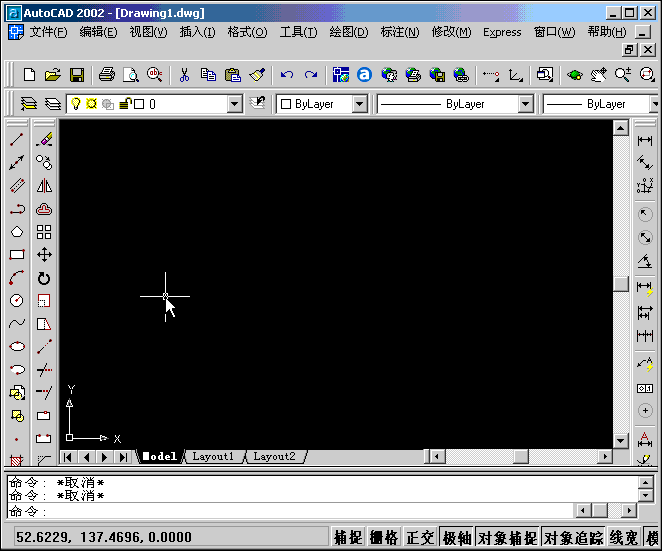662x551 pixels.
Task: Click the Pan realtime hand icon
Action: 599,75
